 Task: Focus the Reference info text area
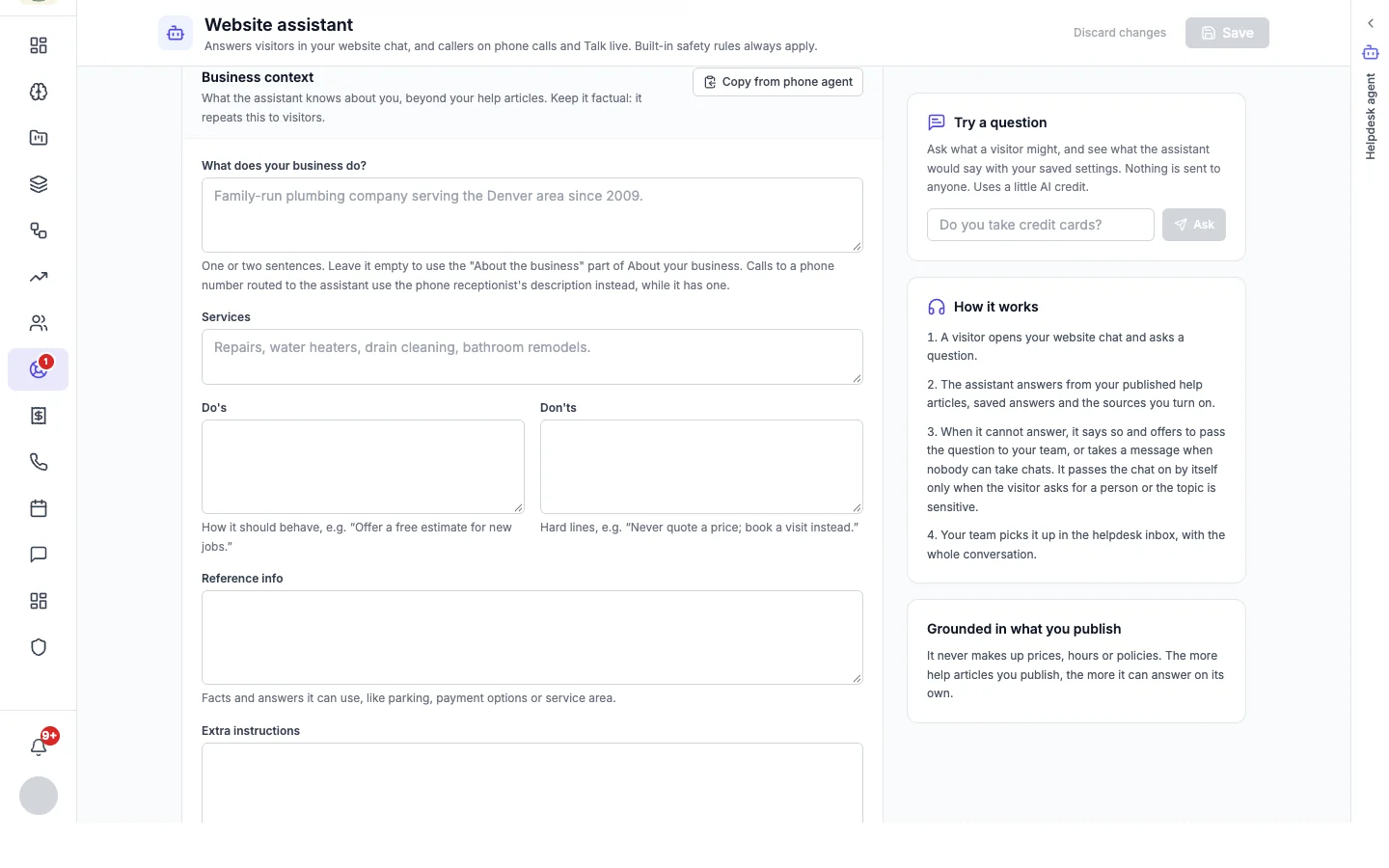click(x=532, y=637)
